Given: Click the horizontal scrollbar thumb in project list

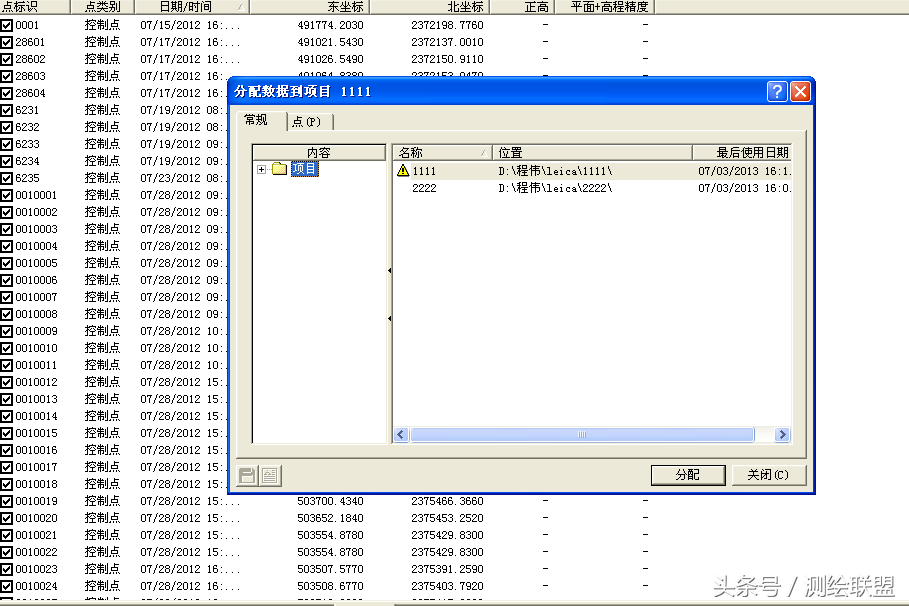Looking at the screenshot, I should point(582,435).
